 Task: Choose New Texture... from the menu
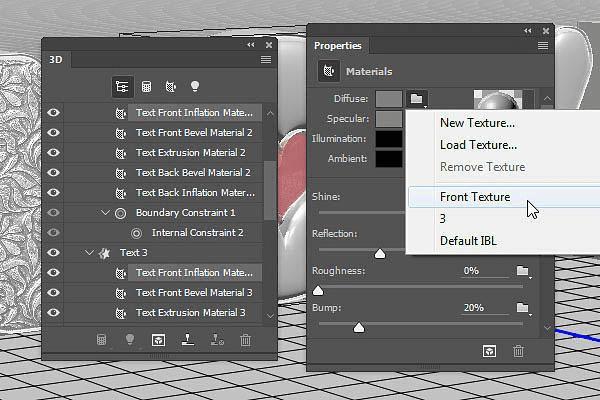(x=477, y=123)
